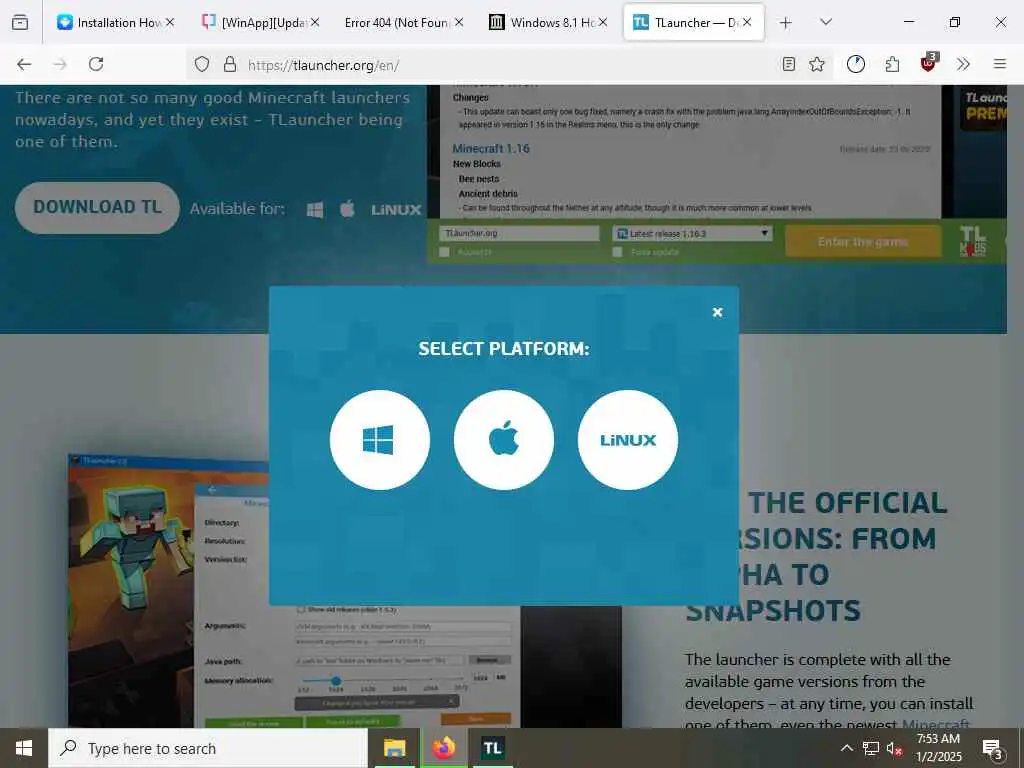Open Firefox View workspace icon
Screen dimensions: 1024x768
(x=20, y=22)
